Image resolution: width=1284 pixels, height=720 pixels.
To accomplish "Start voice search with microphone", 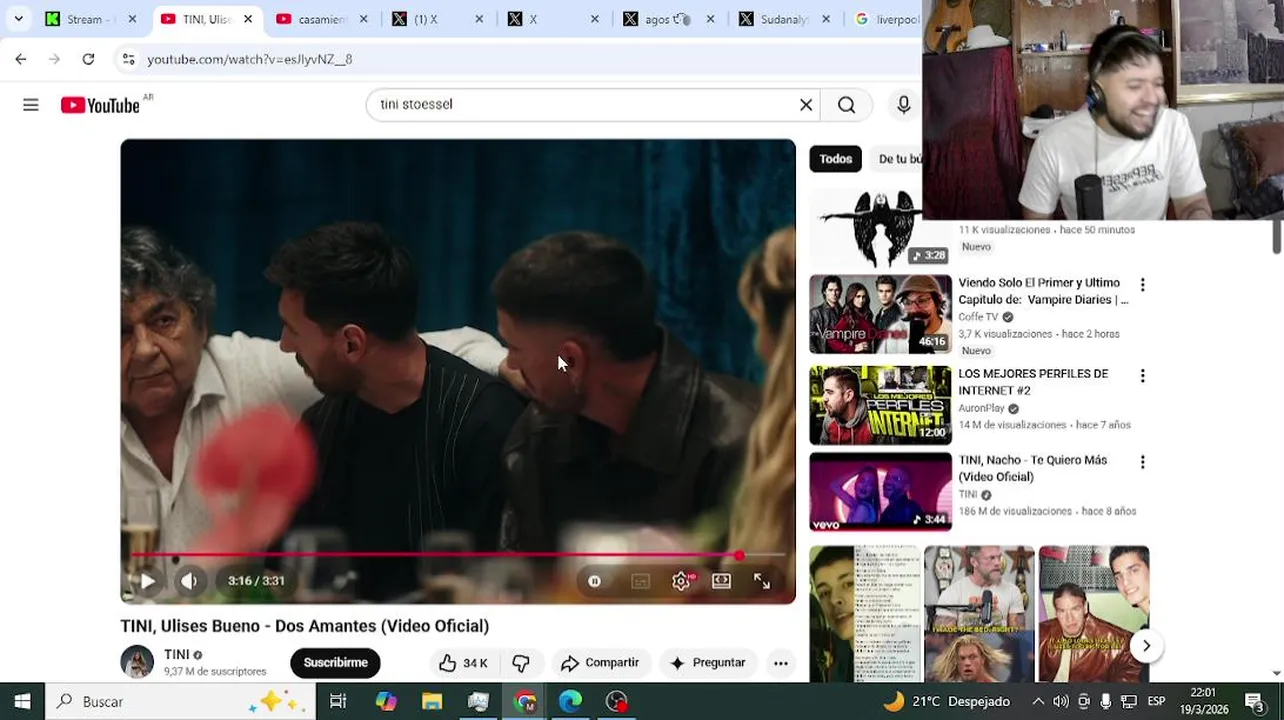I will pyautogui.click(x=903, y=105).
